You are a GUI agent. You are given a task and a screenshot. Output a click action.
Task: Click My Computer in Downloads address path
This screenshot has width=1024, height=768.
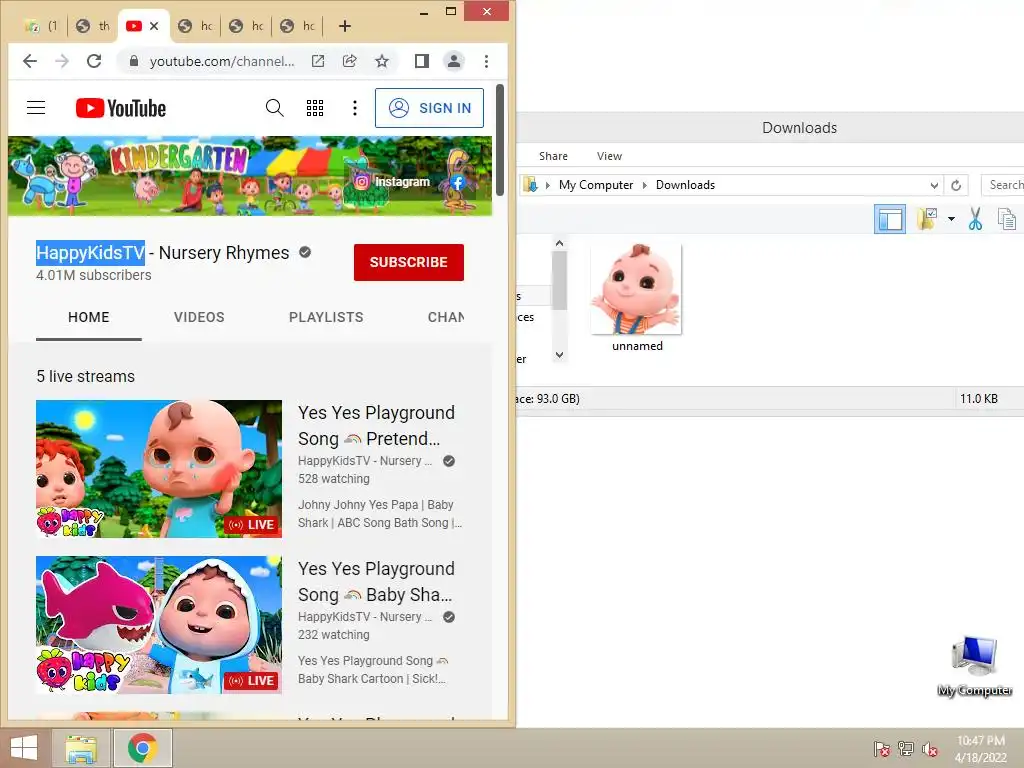coord(596,185)
